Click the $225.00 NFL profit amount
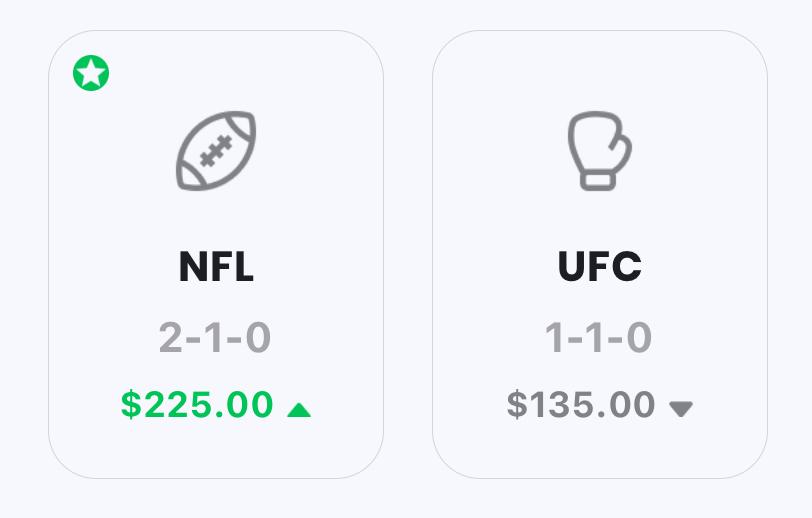The image size is (812, 518). tap(197, 405)
